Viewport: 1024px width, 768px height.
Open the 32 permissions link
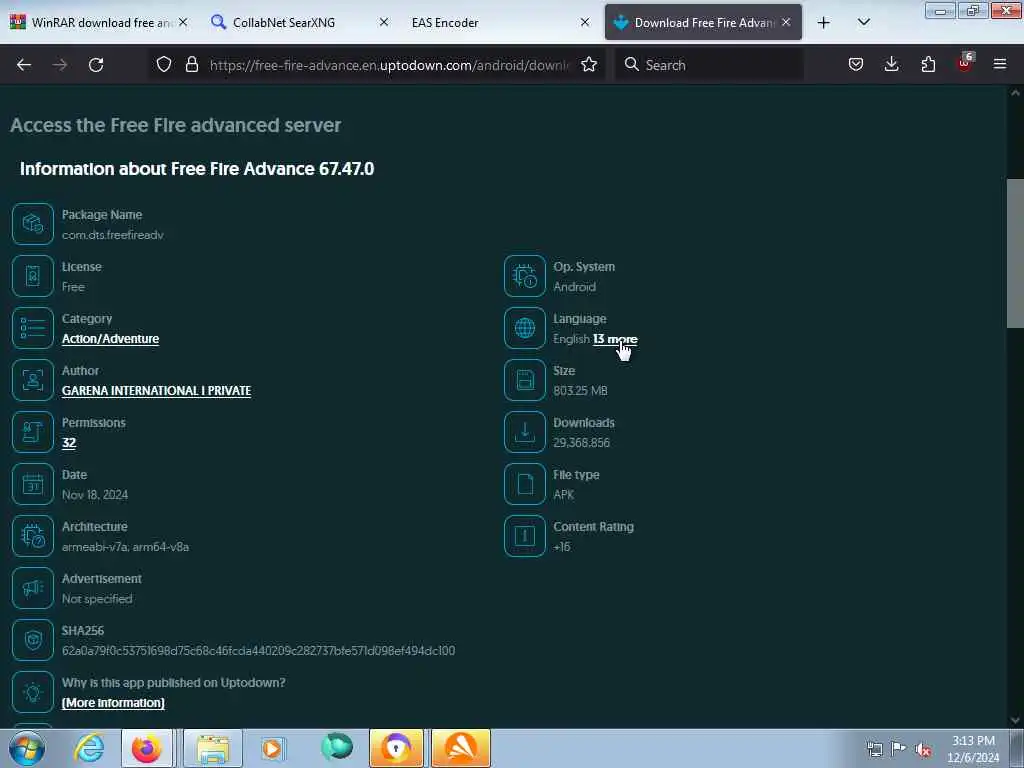(x=69, y=443)
